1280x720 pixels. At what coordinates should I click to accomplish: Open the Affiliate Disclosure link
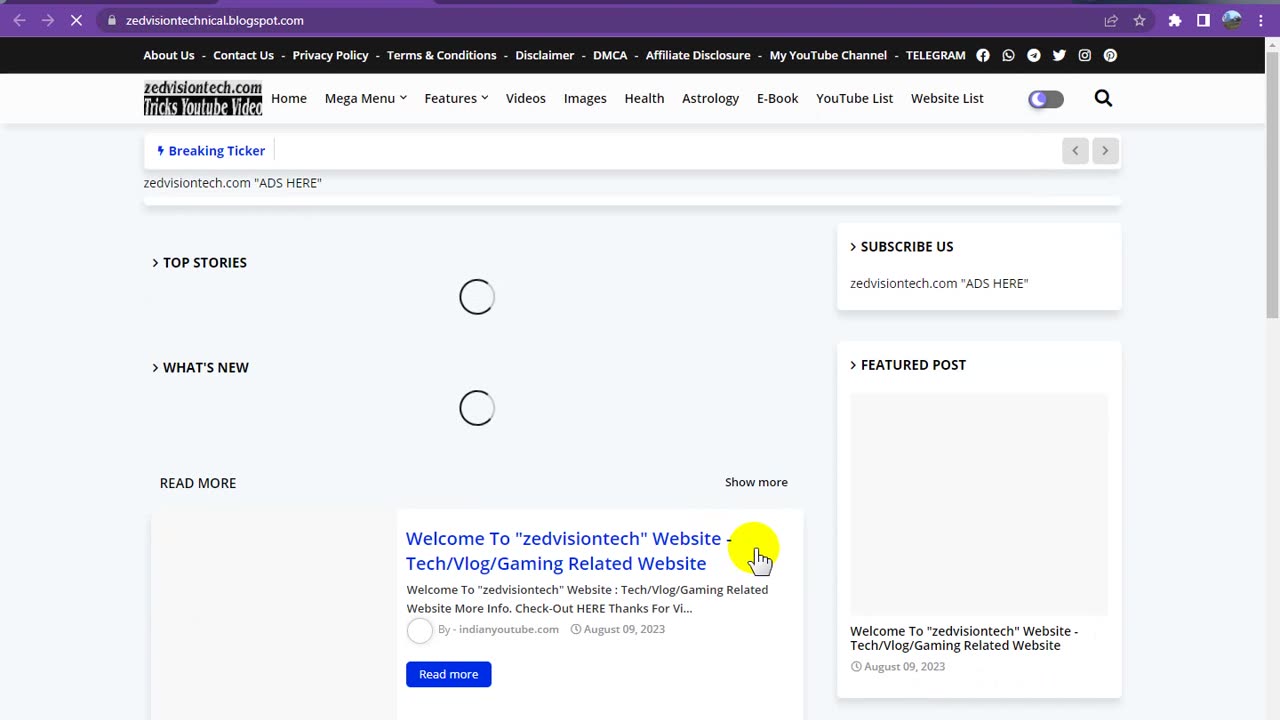coord(698,55)
